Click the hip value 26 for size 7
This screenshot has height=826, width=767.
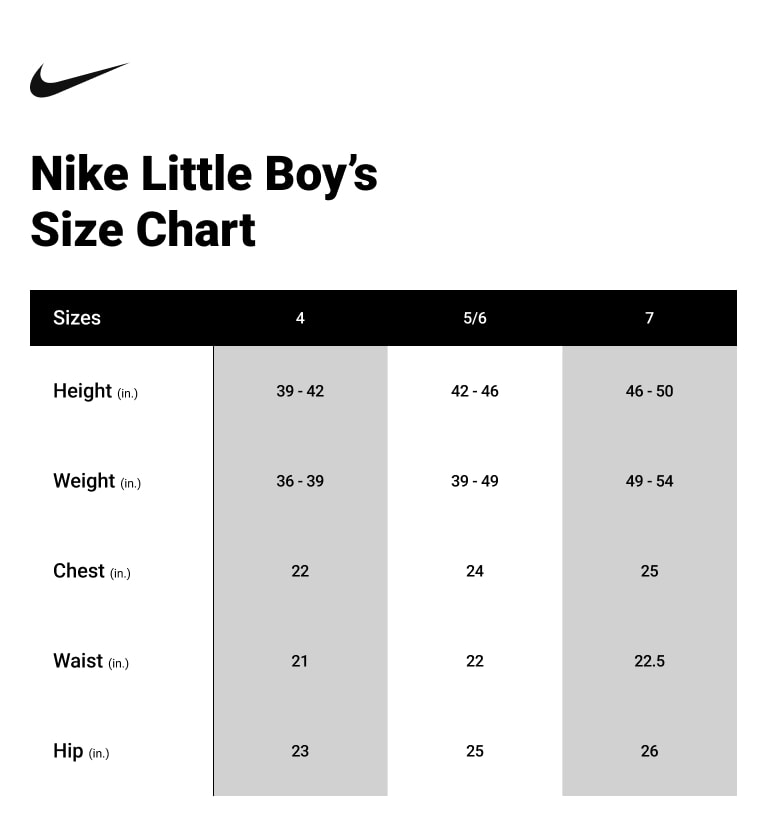click(x=649, y=751)
